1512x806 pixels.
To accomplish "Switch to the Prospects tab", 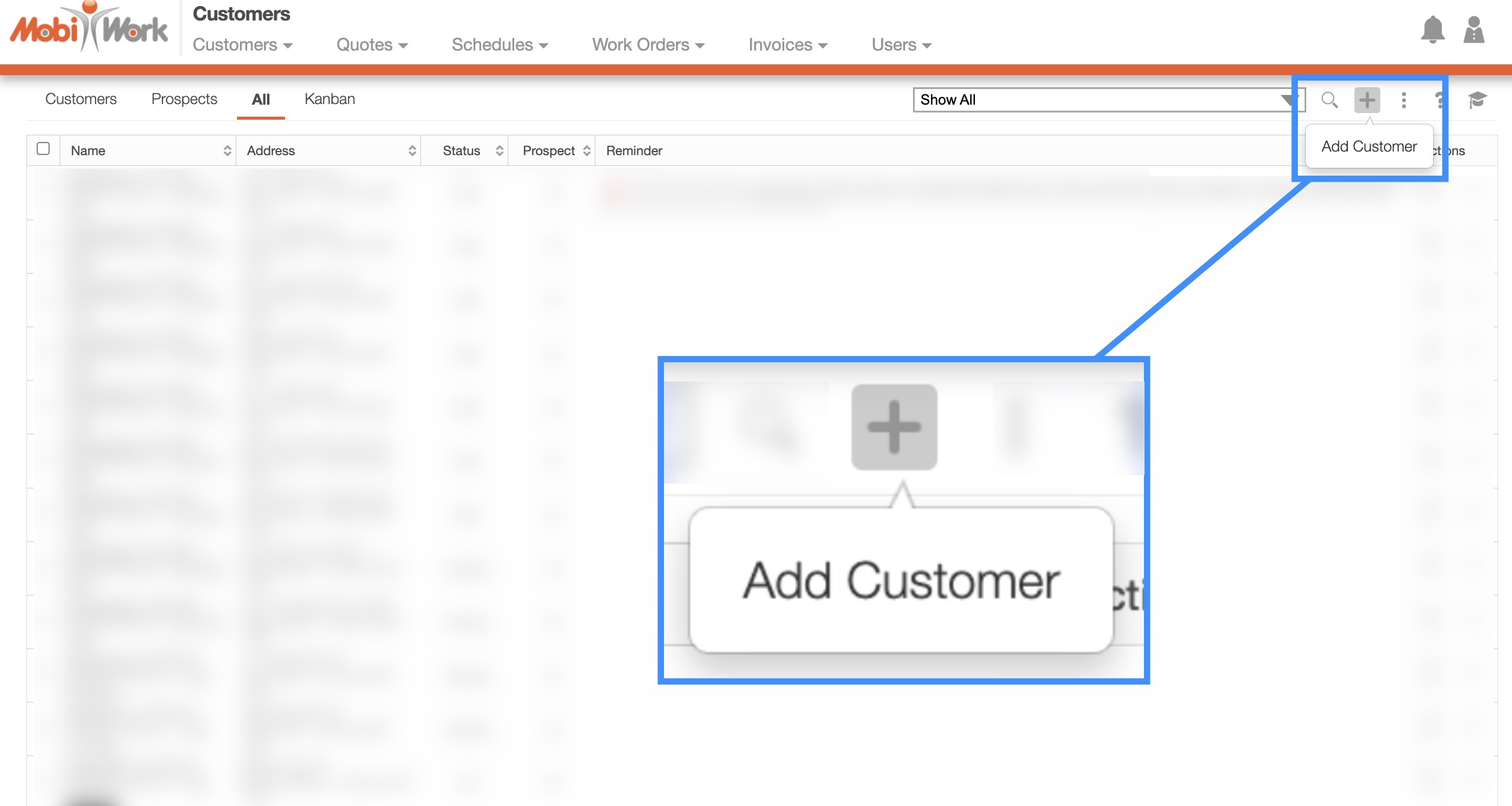I will coord(184,99).
